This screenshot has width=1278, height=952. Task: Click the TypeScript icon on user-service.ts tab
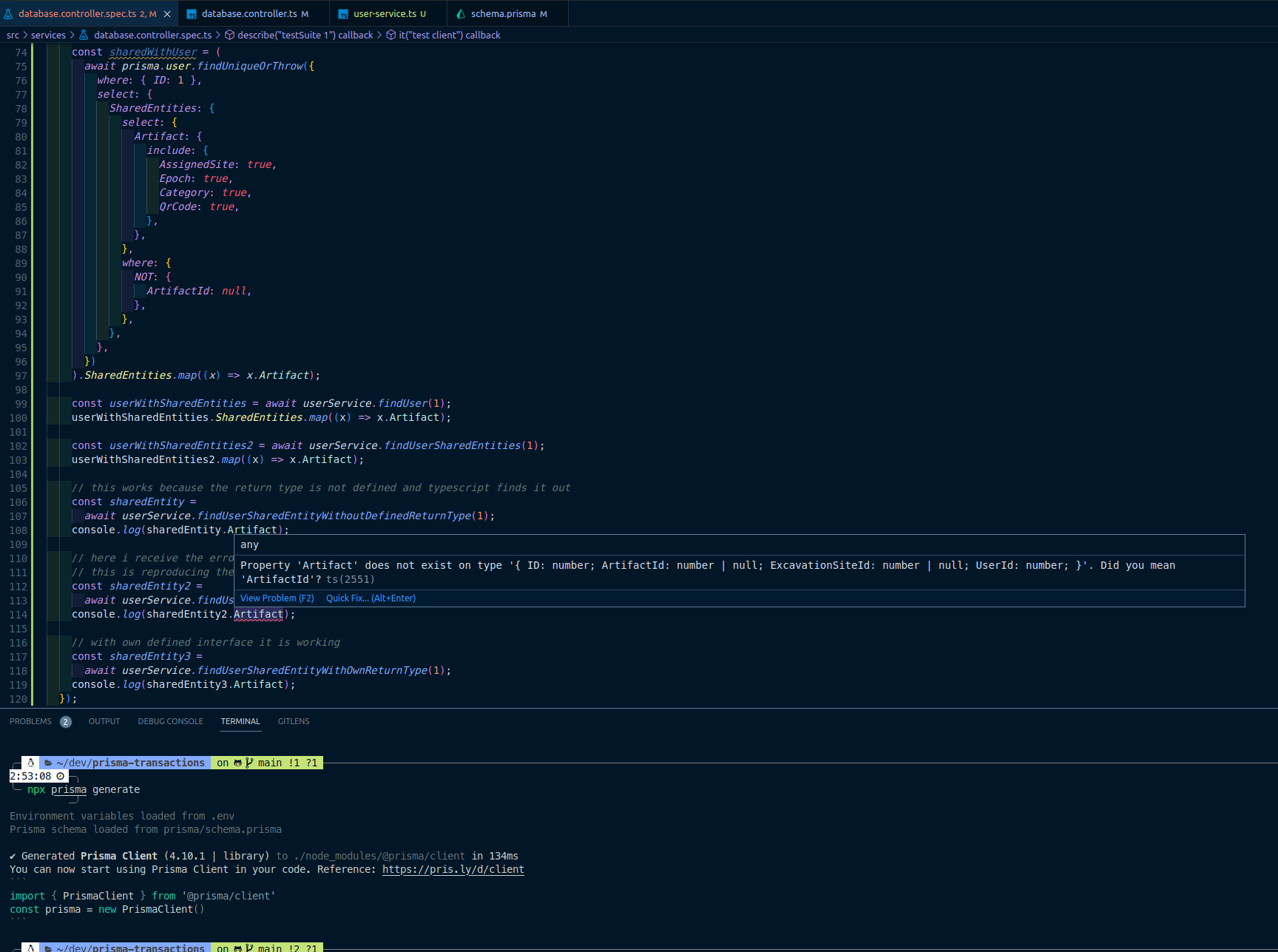(342, 13)
